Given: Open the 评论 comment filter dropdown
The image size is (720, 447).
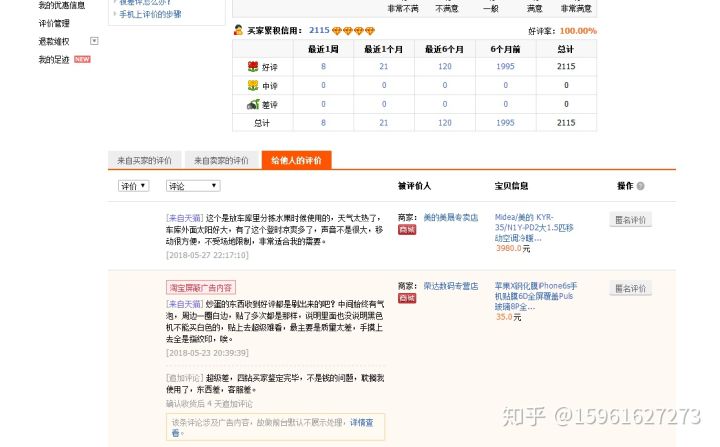Looking at the screenshot, I should (x=193, y=186).
